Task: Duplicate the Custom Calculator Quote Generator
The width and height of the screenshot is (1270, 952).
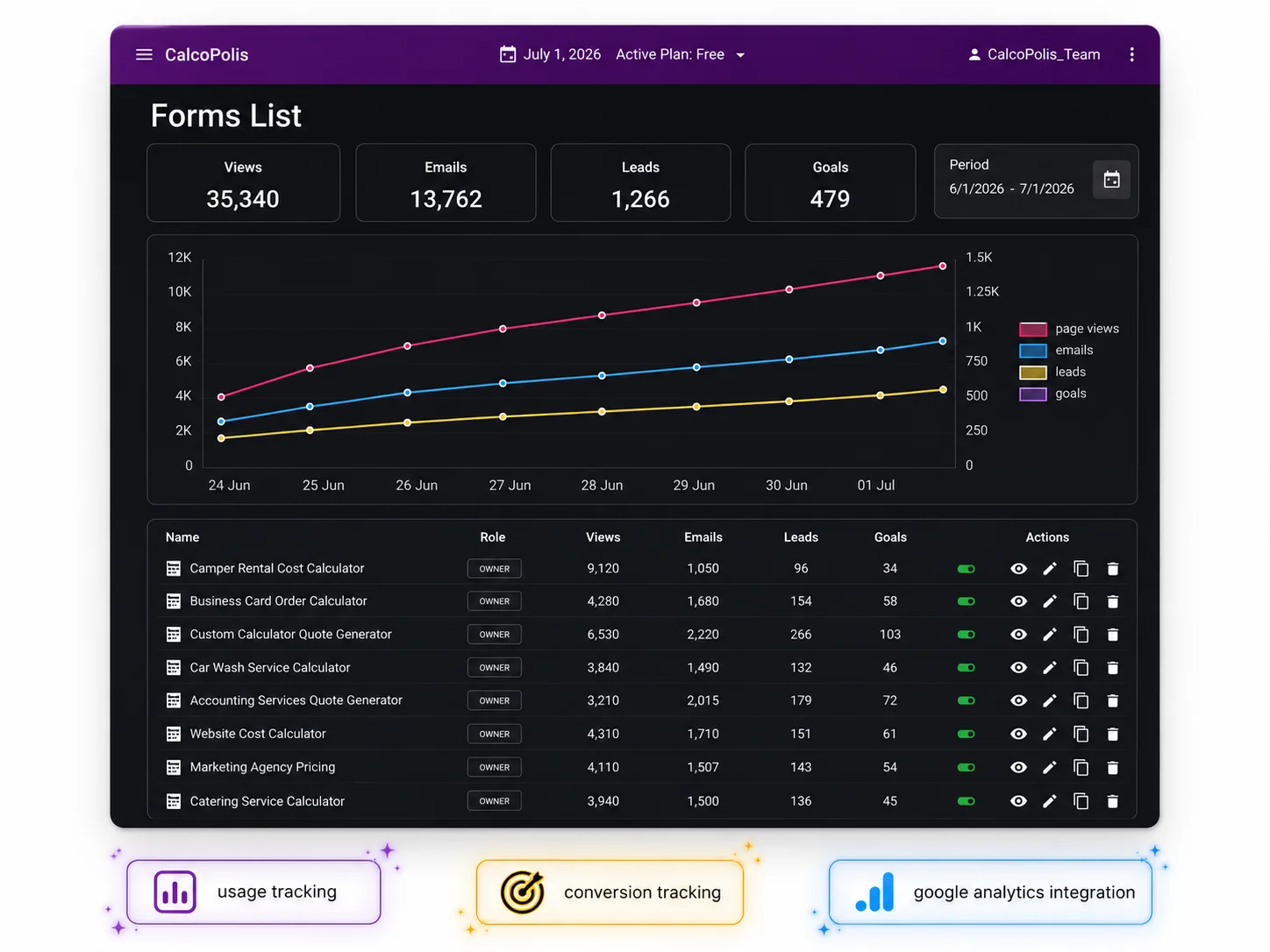Action: [1081, 635]
